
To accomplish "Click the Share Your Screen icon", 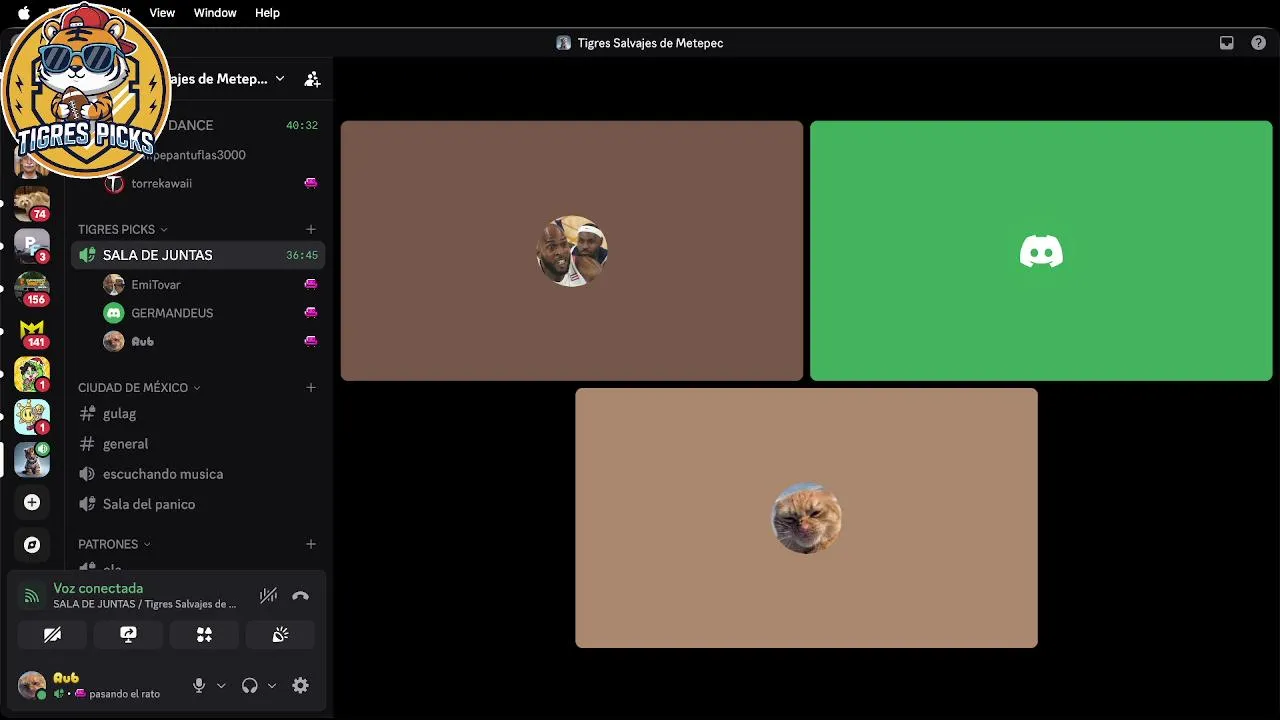I will [x=128, y=634].
